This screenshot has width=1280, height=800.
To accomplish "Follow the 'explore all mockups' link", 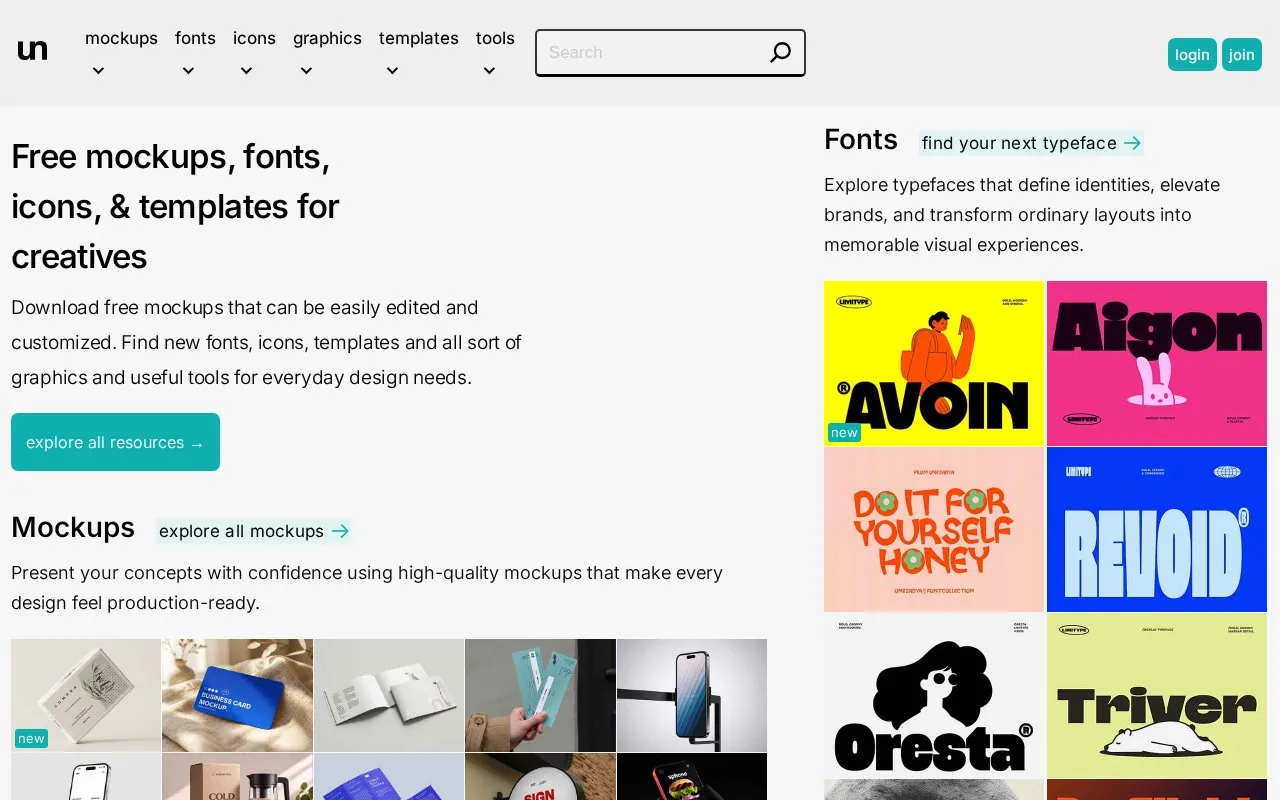I will point(254,531).
